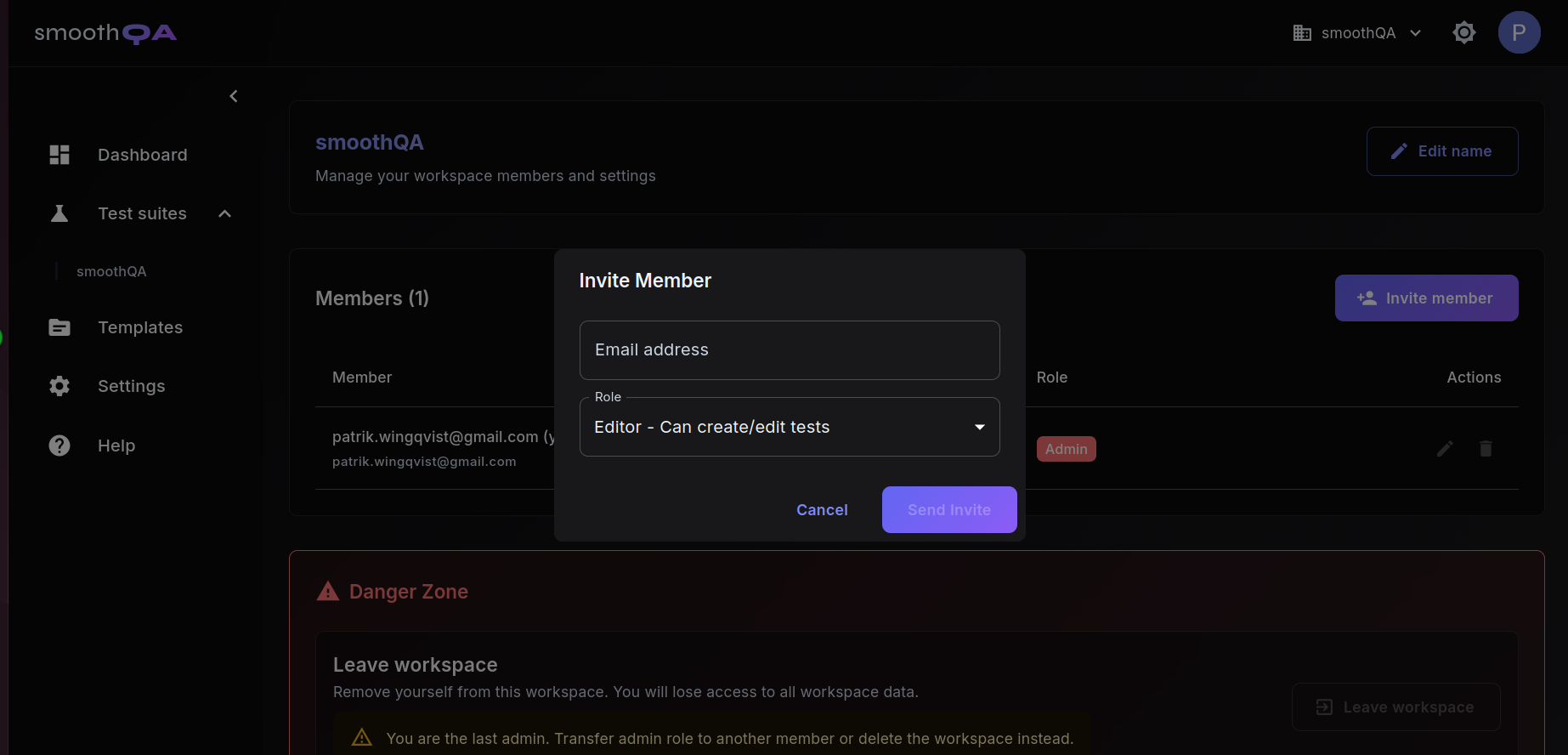Click the smoothQA logo
This screenshot has height=755, width=1568.
click(x=105, y=33)
